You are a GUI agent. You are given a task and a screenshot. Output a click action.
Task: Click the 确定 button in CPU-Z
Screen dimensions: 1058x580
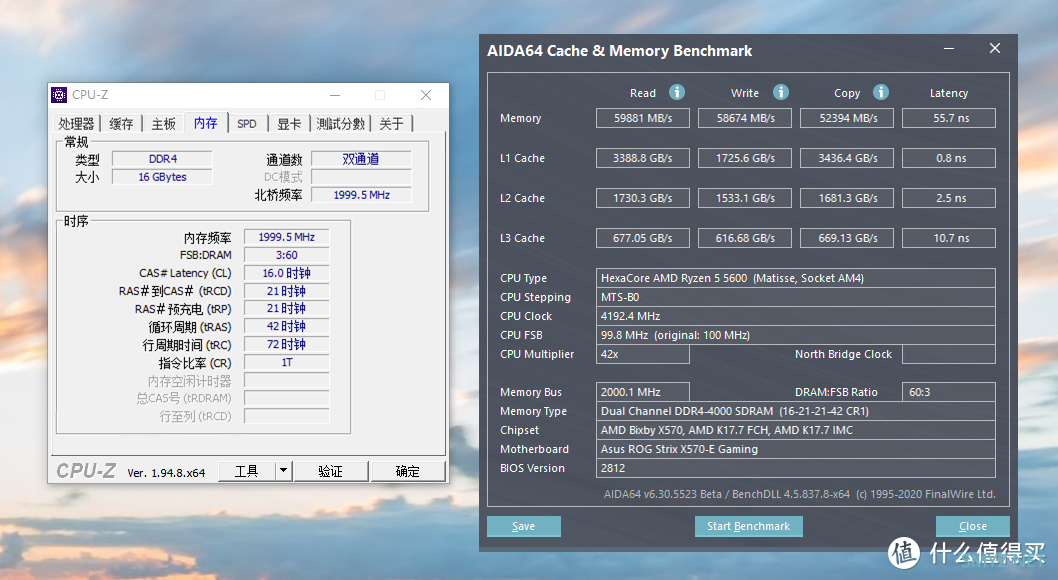tap(408, 471)
